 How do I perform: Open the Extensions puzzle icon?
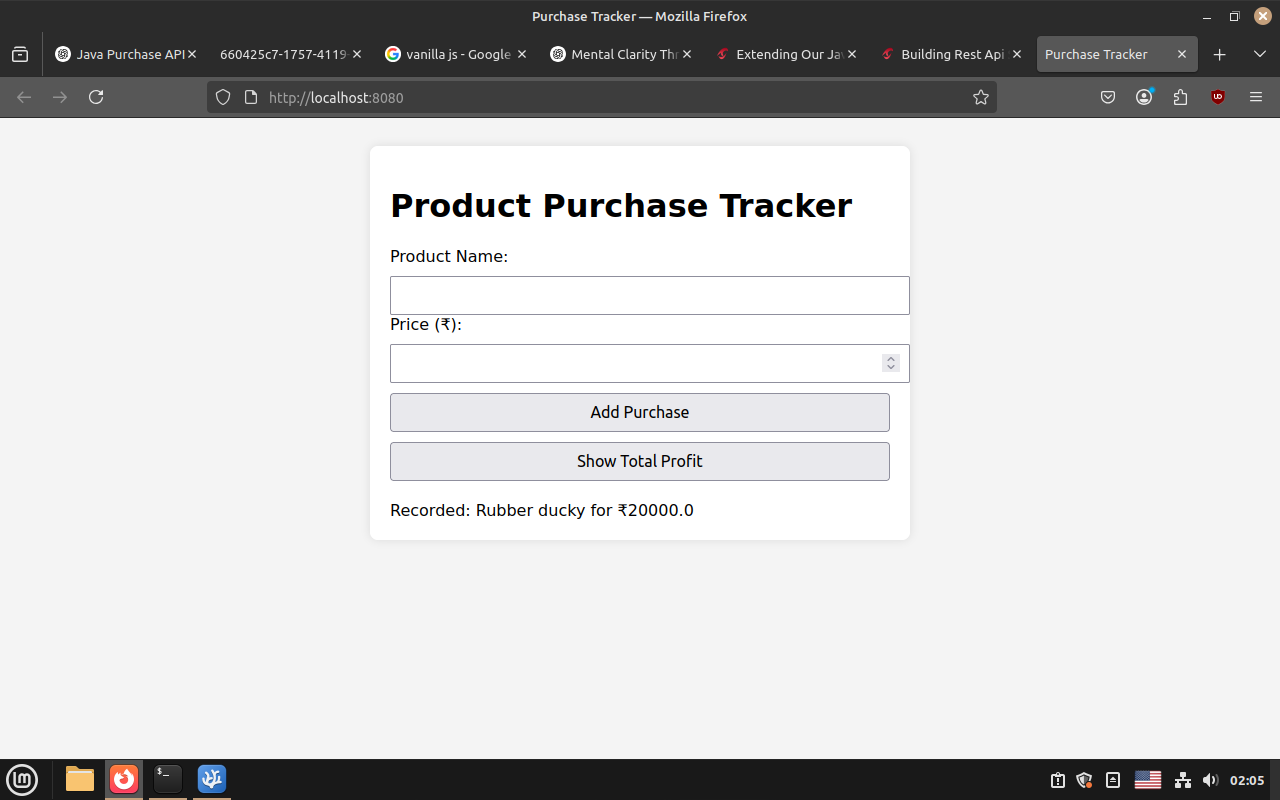pyautogui.click(x=1180, y=97)
